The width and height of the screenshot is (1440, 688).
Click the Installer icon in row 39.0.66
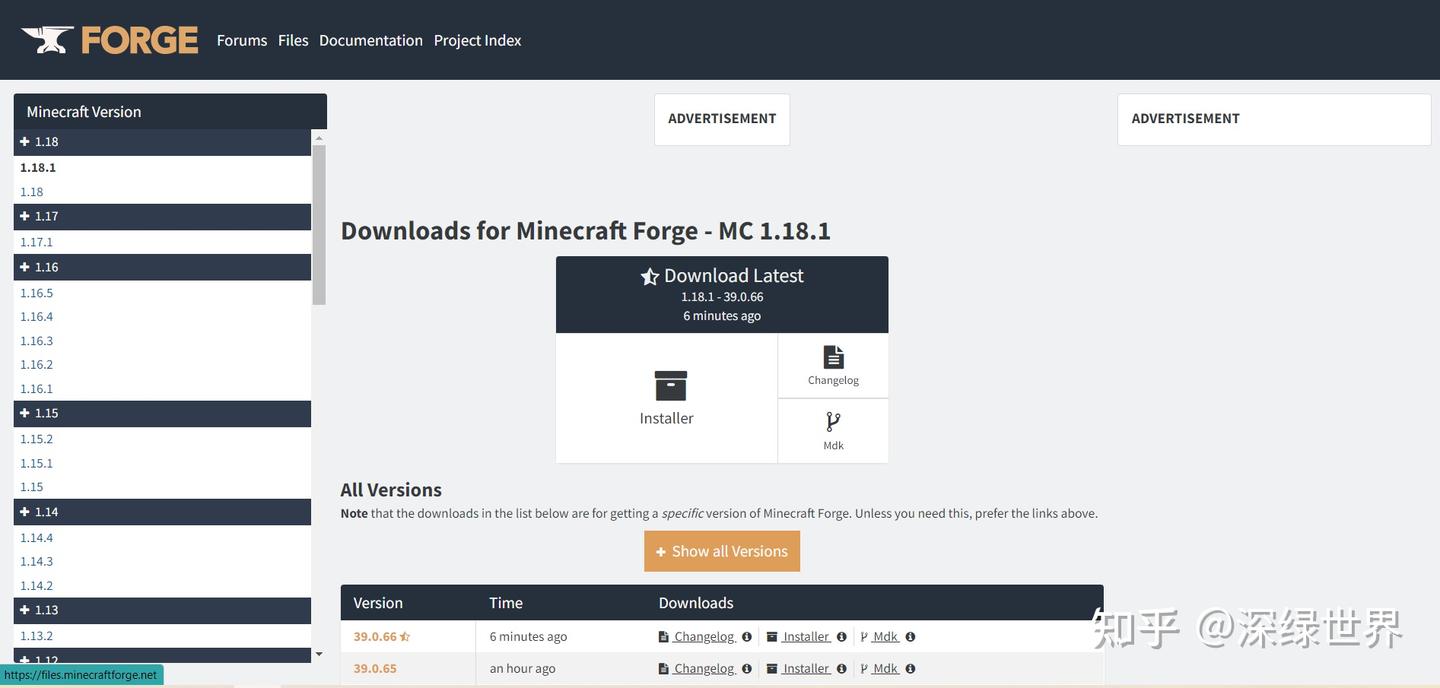coord(771,634)
